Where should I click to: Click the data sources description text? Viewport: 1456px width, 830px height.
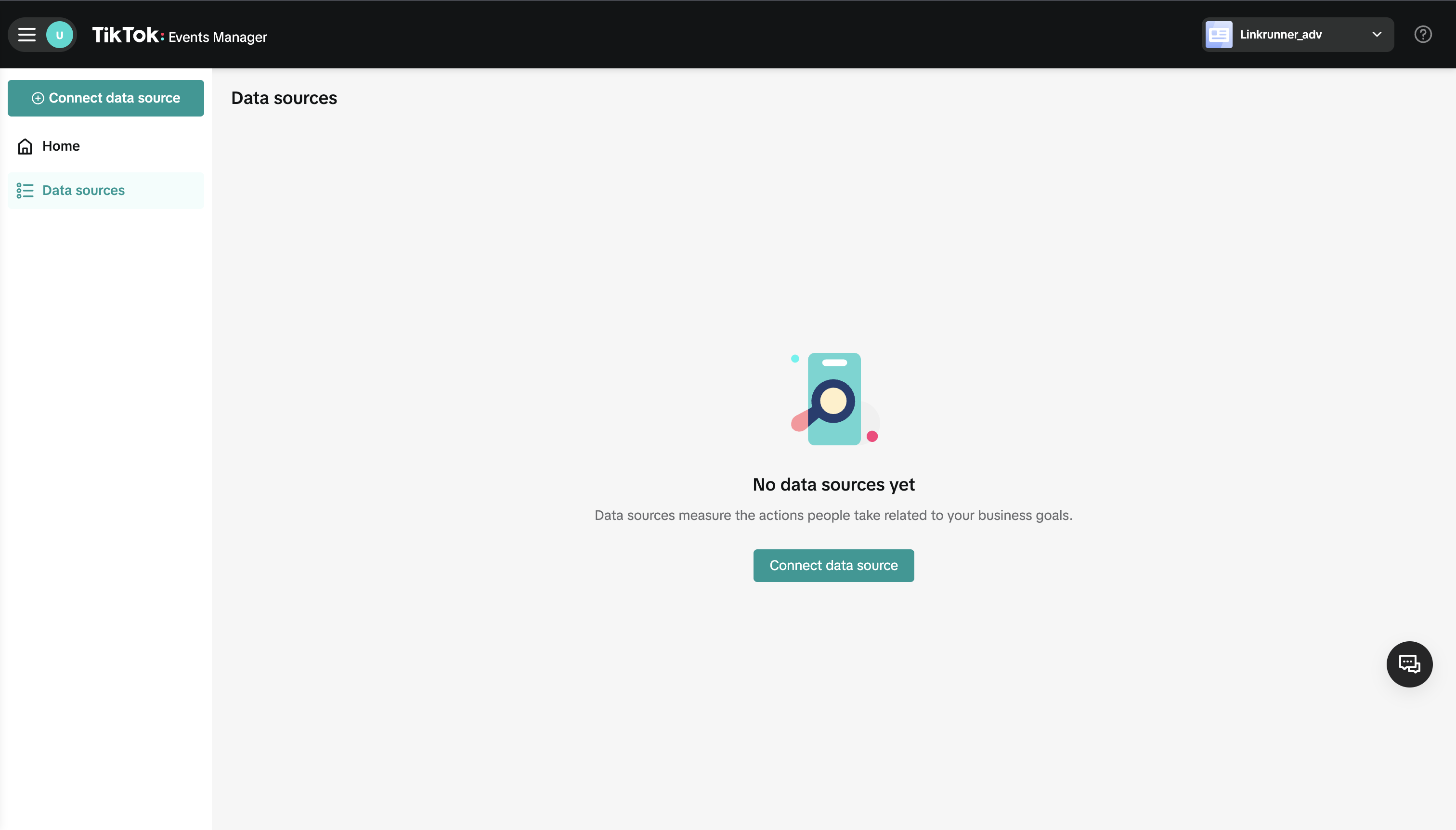833,515
